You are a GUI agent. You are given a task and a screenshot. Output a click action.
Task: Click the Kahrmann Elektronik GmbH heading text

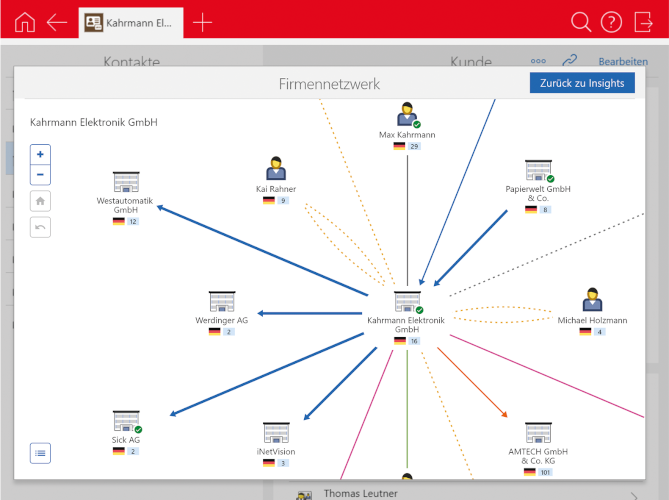93,122
